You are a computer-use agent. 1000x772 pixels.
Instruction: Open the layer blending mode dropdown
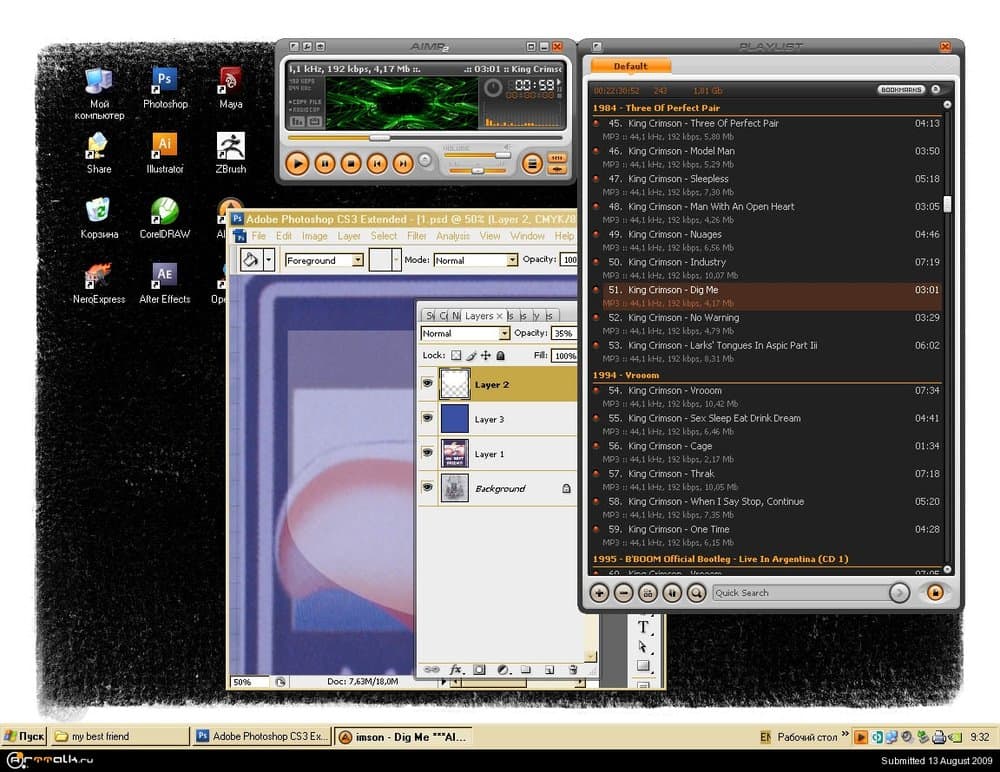(x=504, y=333)
